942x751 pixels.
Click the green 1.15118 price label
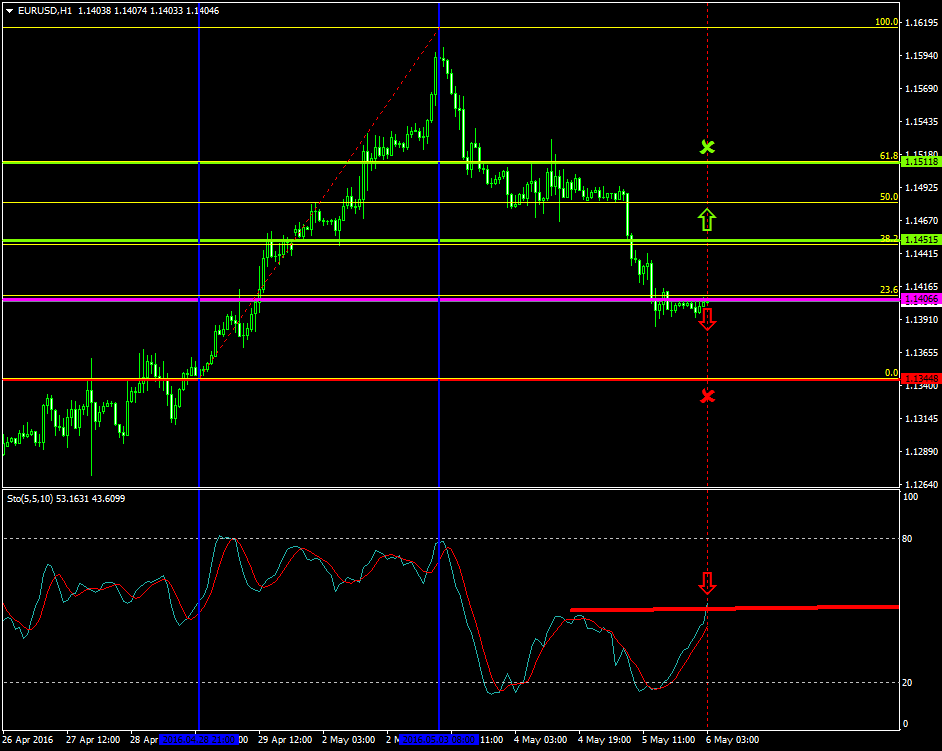coord(920,162)
